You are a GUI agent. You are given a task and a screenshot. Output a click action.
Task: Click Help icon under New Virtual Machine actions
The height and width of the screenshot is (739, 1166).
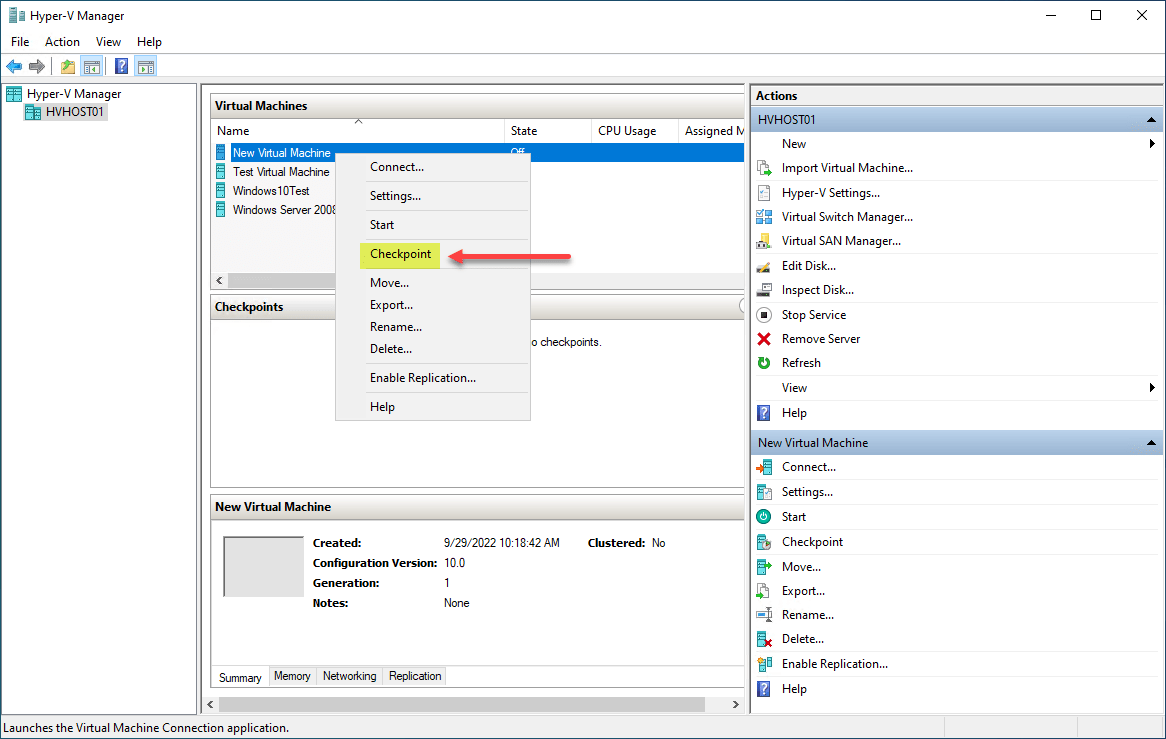pyautogui.click(x=764, y=689)
